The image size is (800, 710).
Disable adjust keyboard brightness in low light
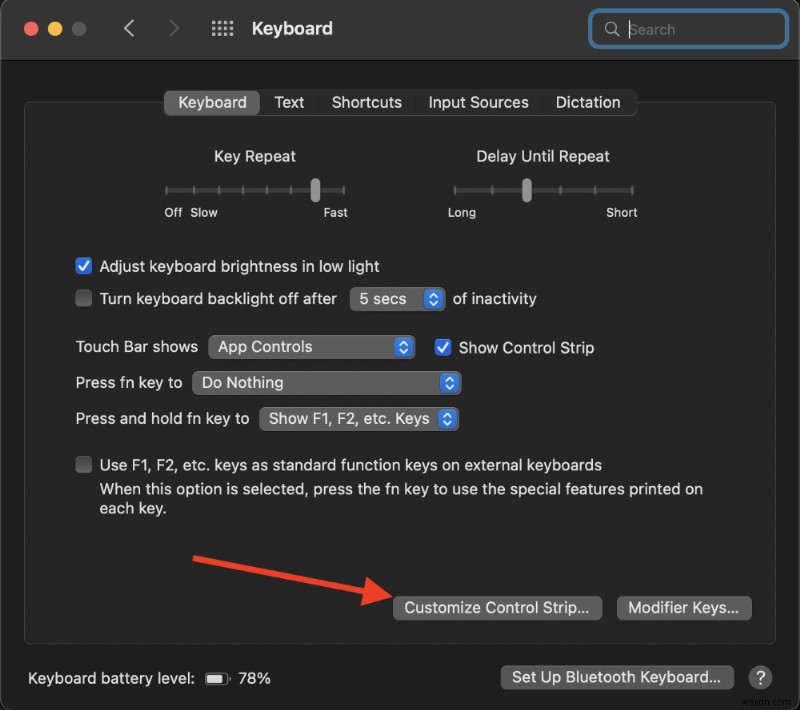[84, 266]
